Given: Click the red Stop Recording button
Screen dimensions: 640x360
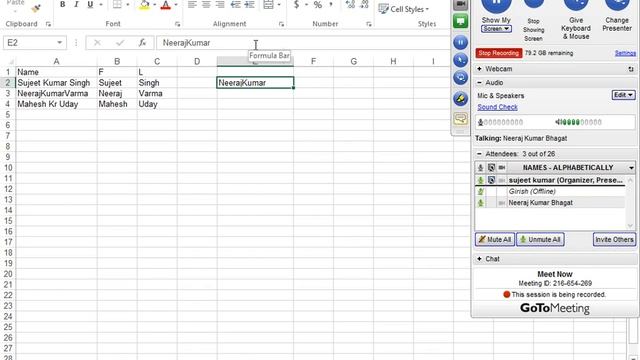Looking at the screenshot, I should click(498, 53).
